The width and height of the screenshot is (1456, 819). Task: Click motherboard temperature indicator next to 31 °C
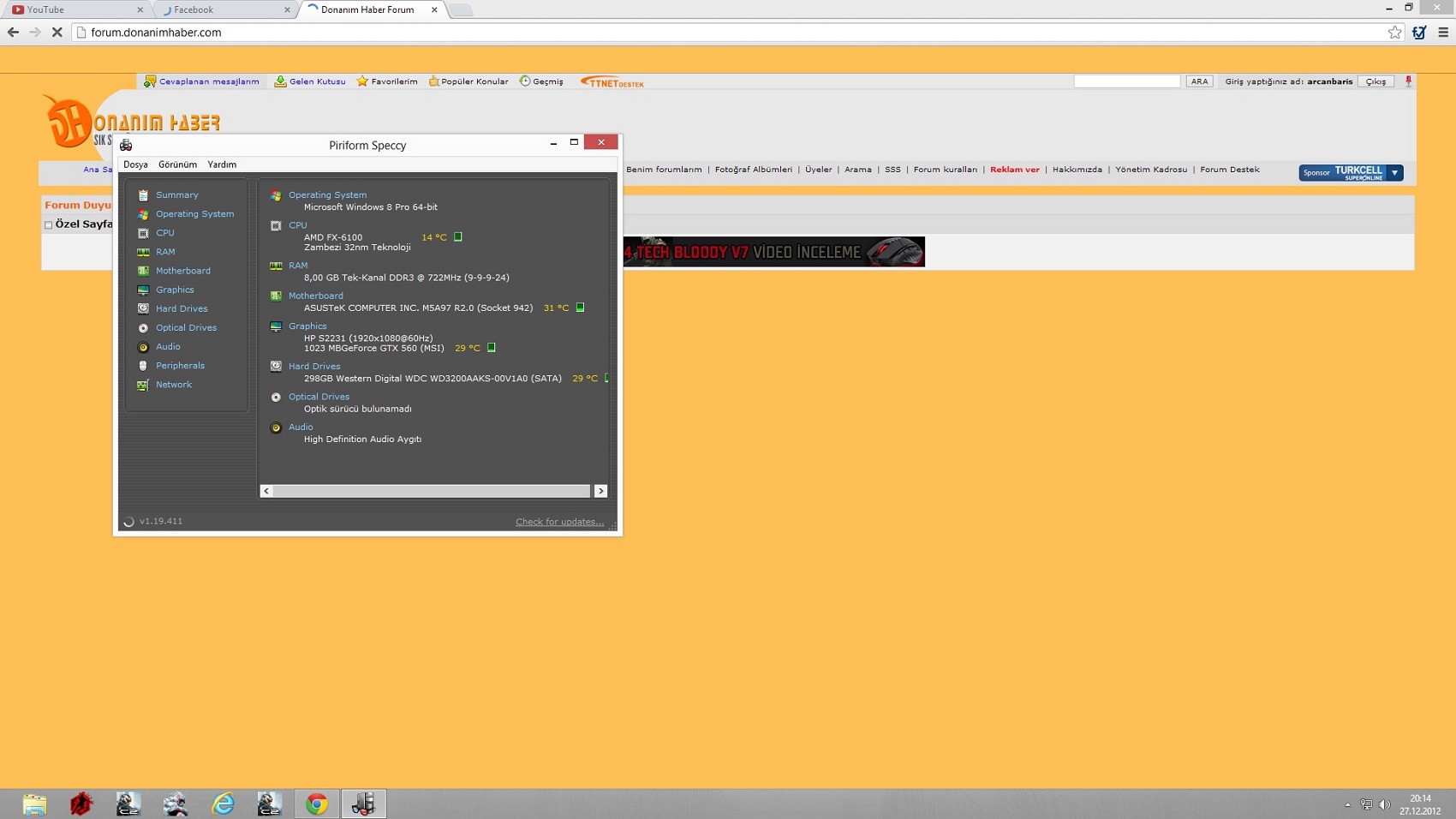pos(581,308)
